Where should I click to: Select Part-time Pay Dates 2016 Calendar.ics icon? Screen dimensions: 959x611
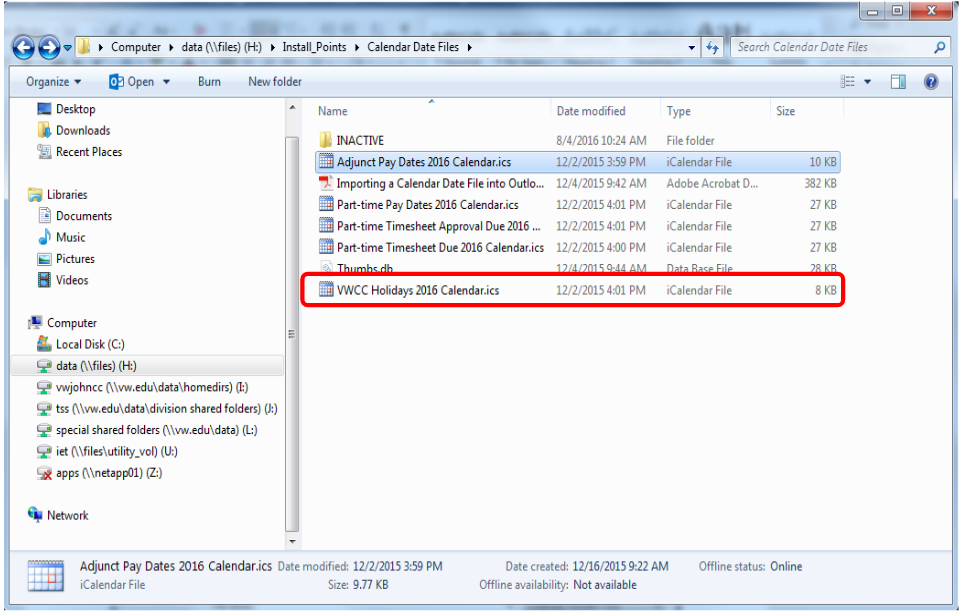click(326, 204)
